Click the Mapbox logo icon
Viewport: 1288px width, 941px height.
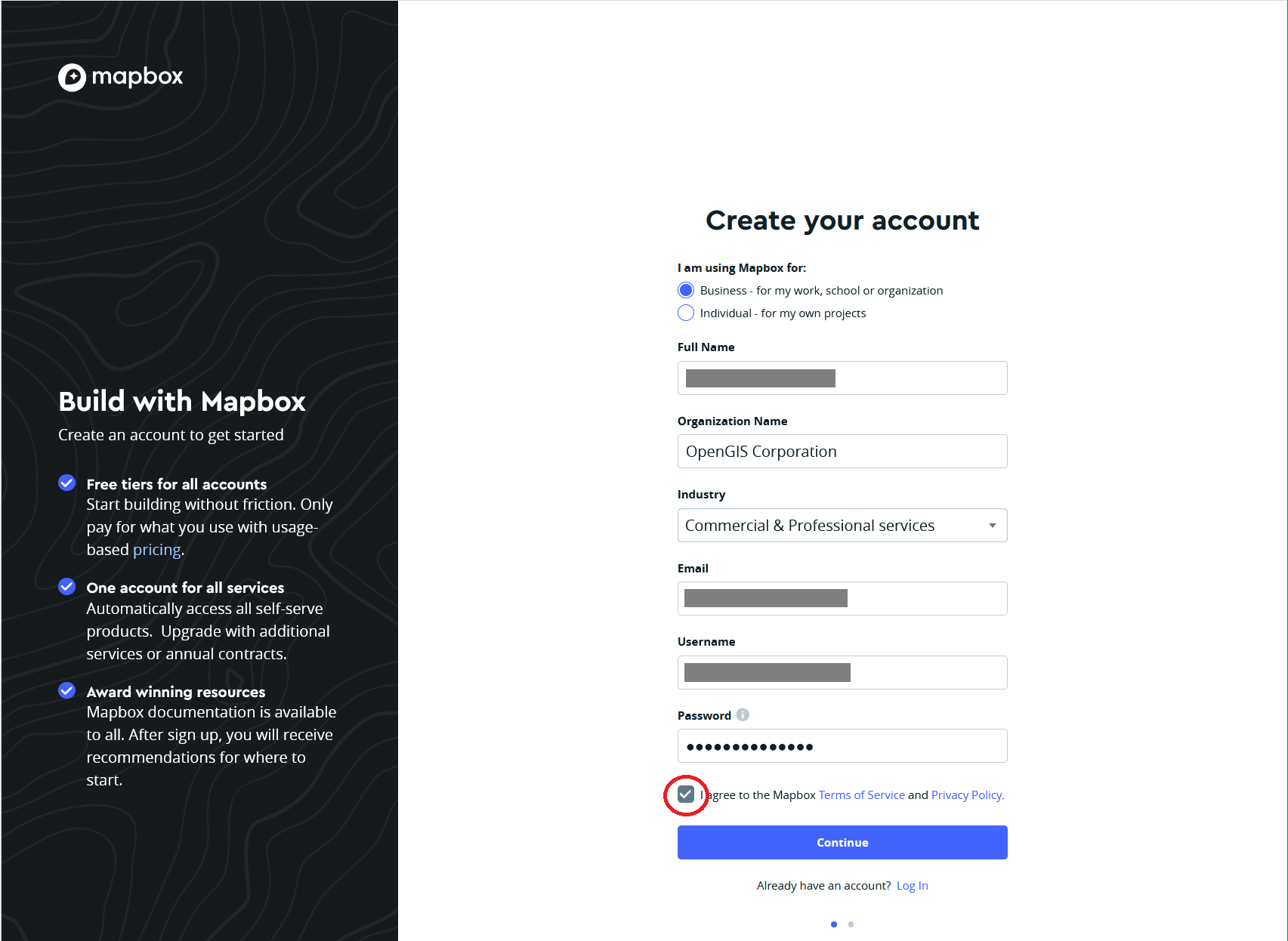click(73, 77)
